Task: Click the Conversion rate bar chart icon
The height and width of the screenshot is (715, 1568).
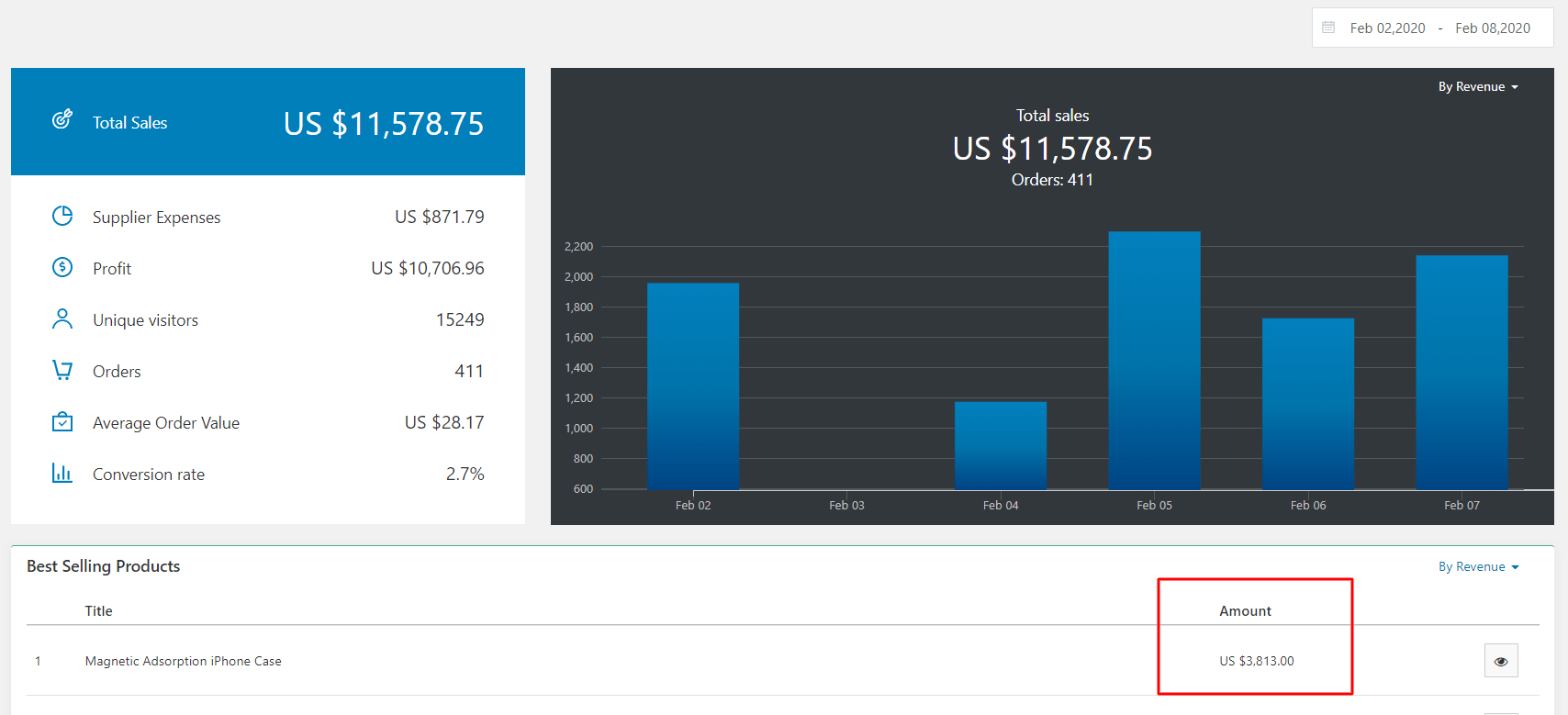Action: tap(62, 473)
